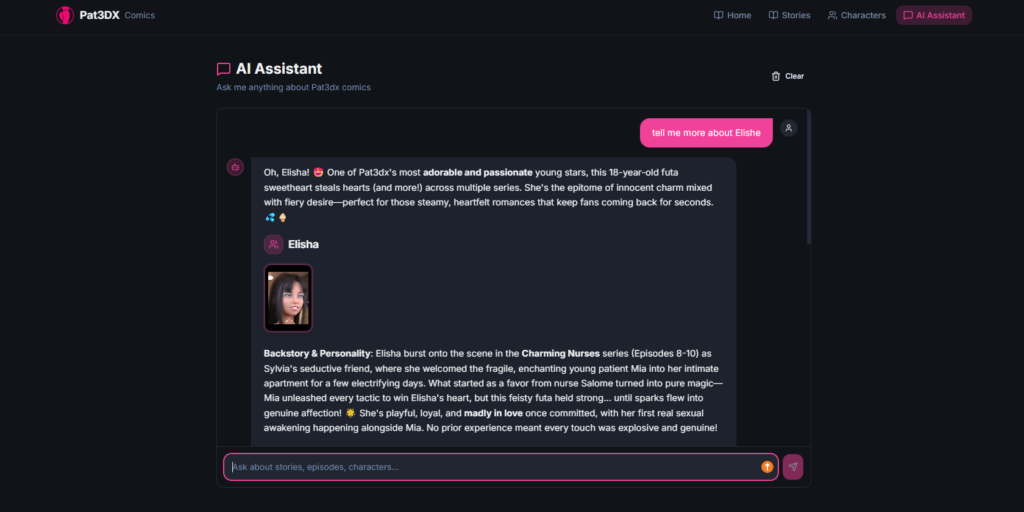This screenshot has height=512, width=1024.
Task: Click the "adorable and passionate" bold text
Action: pyautogui.click(x=477, y=172)
